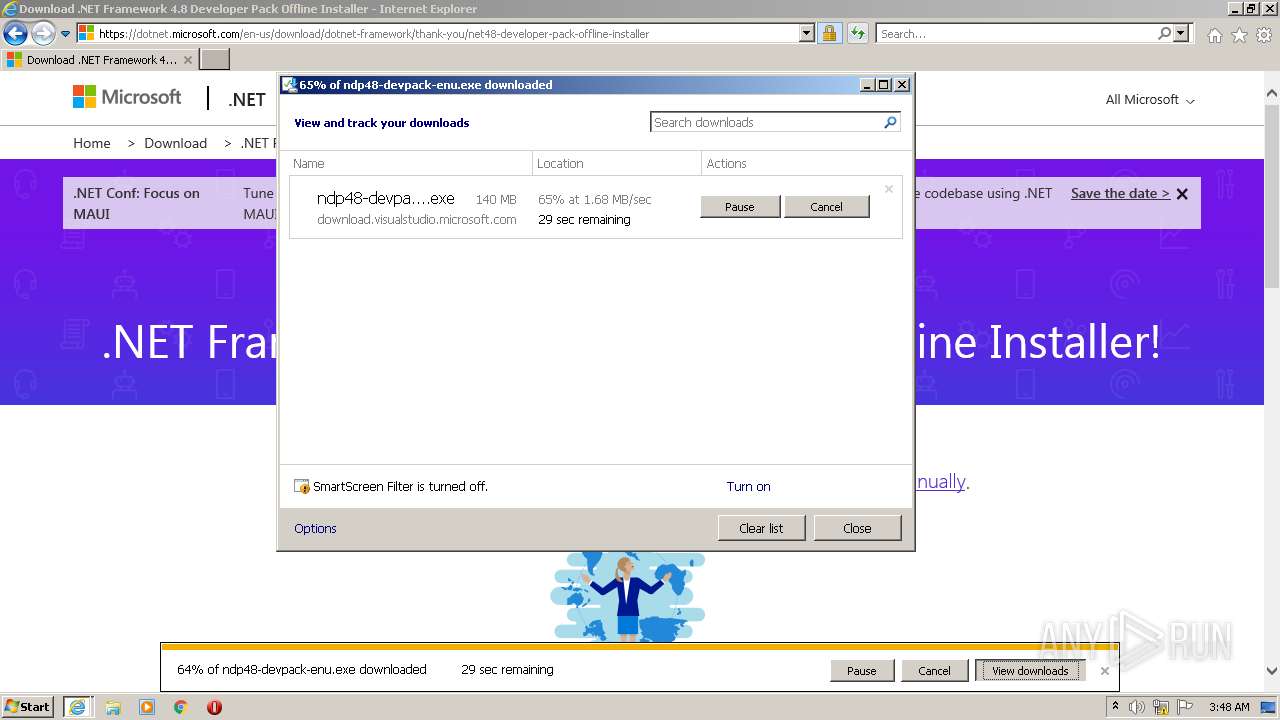The height and width of the screenshot is (720, 1280).
Task: Open the recent pages dropdown arrow
Action: coord(65,34)
